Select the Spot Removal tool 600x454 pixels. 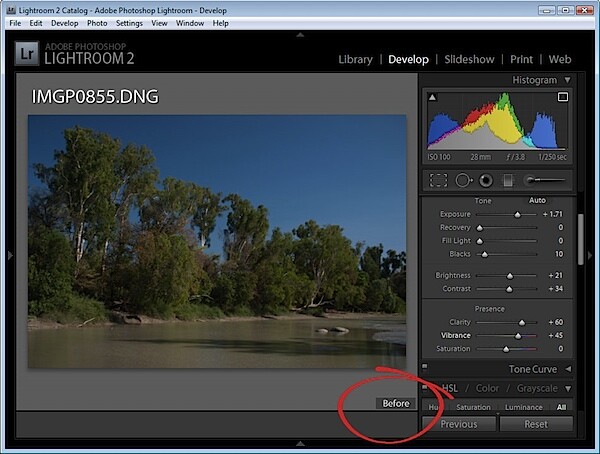463,180
